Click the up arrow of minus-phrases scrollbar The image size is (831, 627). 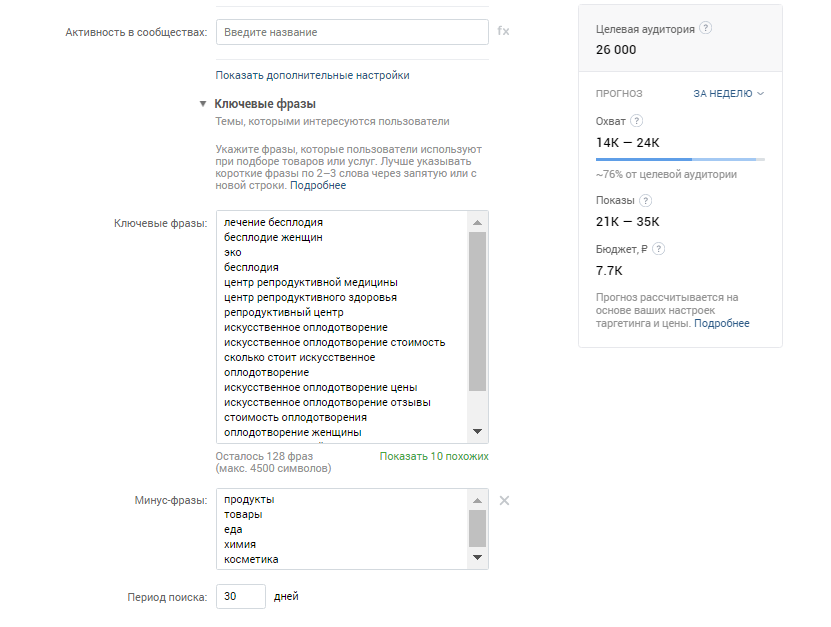(x=478, y=500)
